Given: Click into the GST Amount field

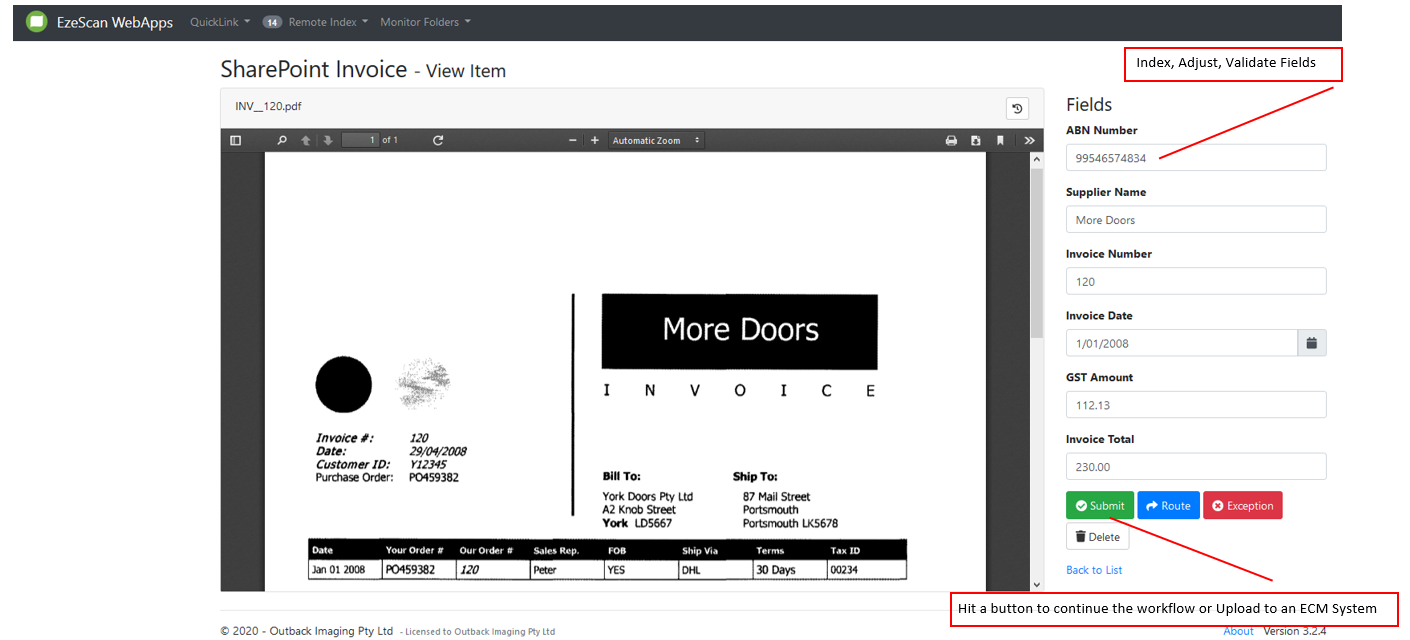Looking at the screenshot, I should [x=1196, y=405].
